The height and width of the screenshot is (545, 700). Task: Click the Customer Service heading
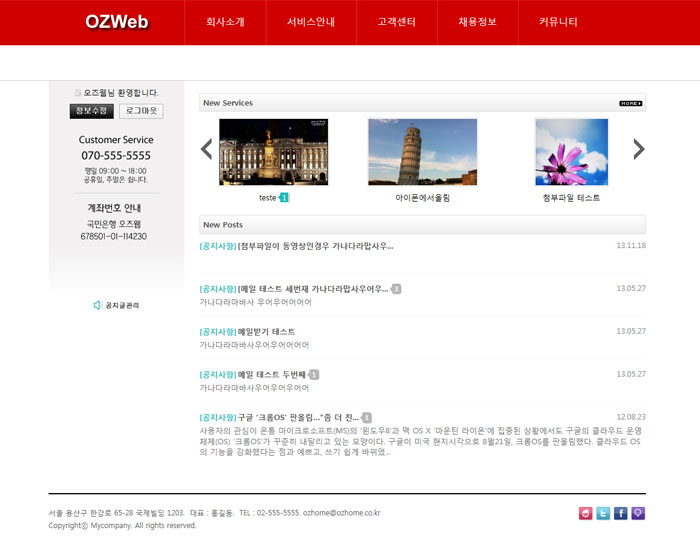pos(116,140)
